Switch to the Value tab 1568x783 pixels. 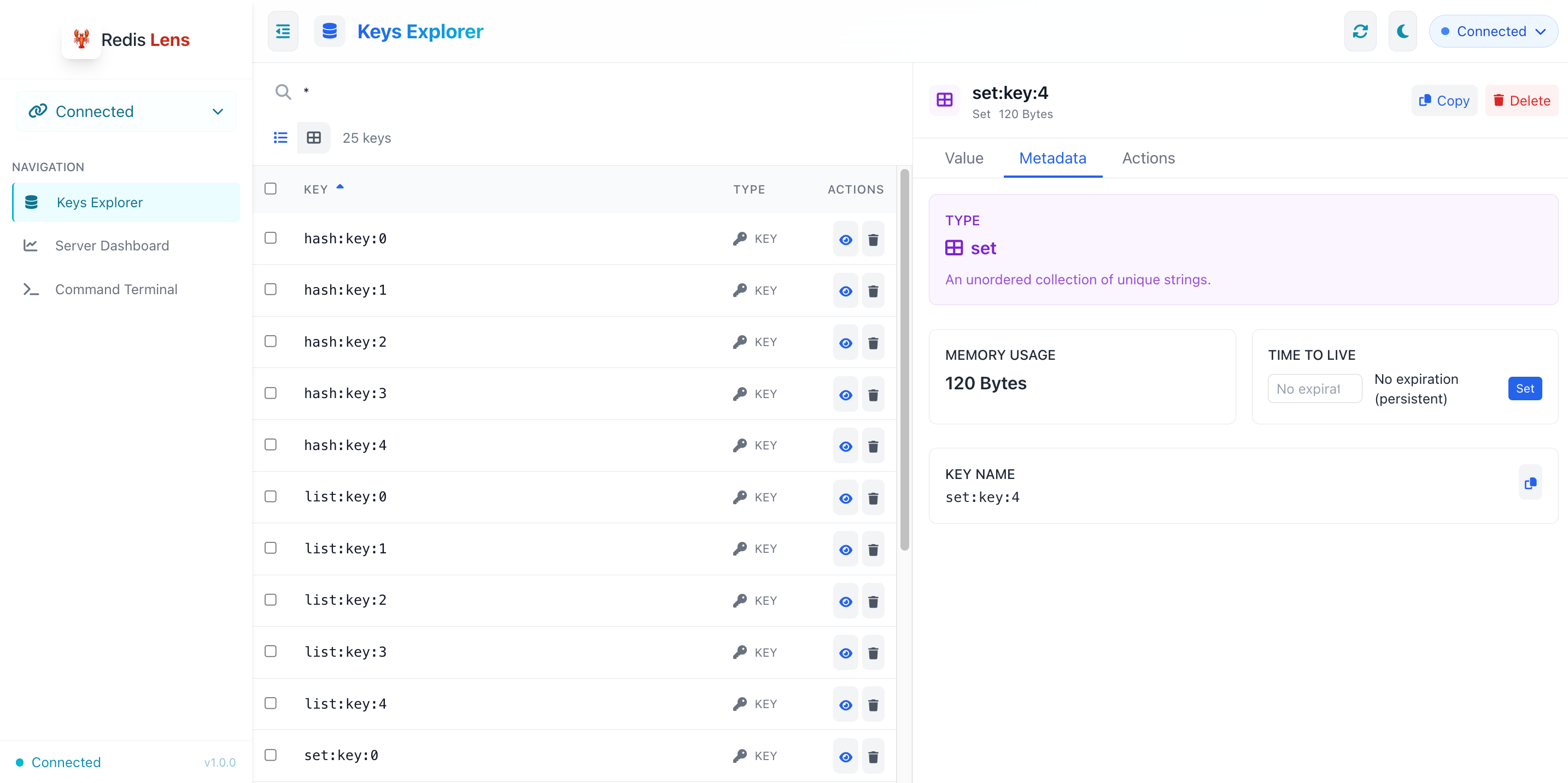click(x=963, y=159)
